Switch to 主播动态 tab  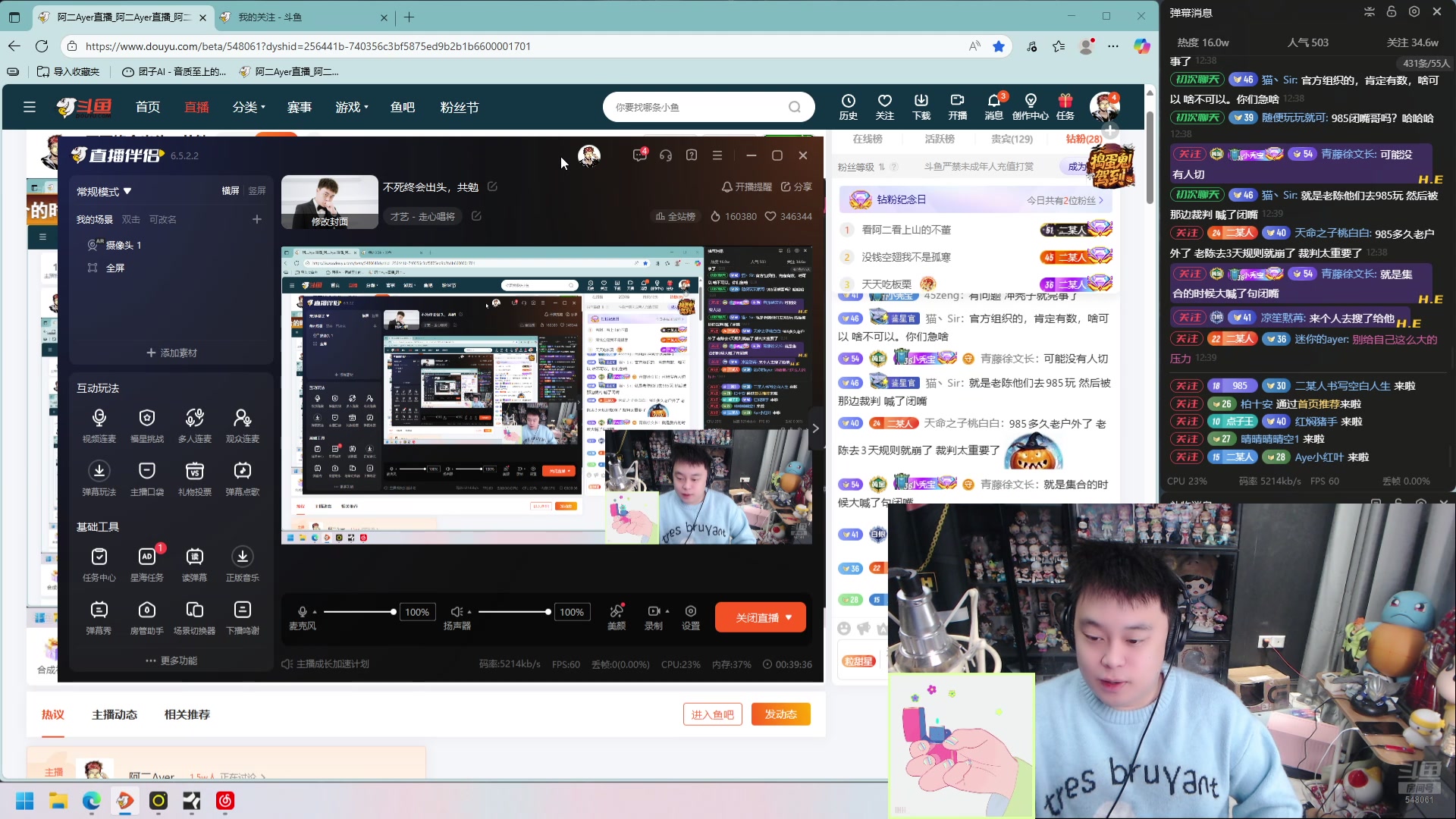coord(115,714)
